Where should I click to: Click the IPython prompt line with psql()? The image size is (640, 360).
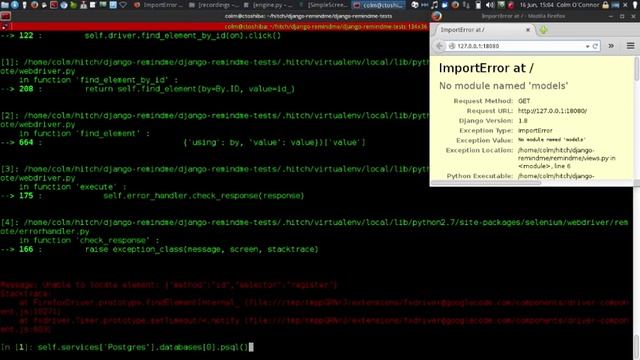(127, 347)
